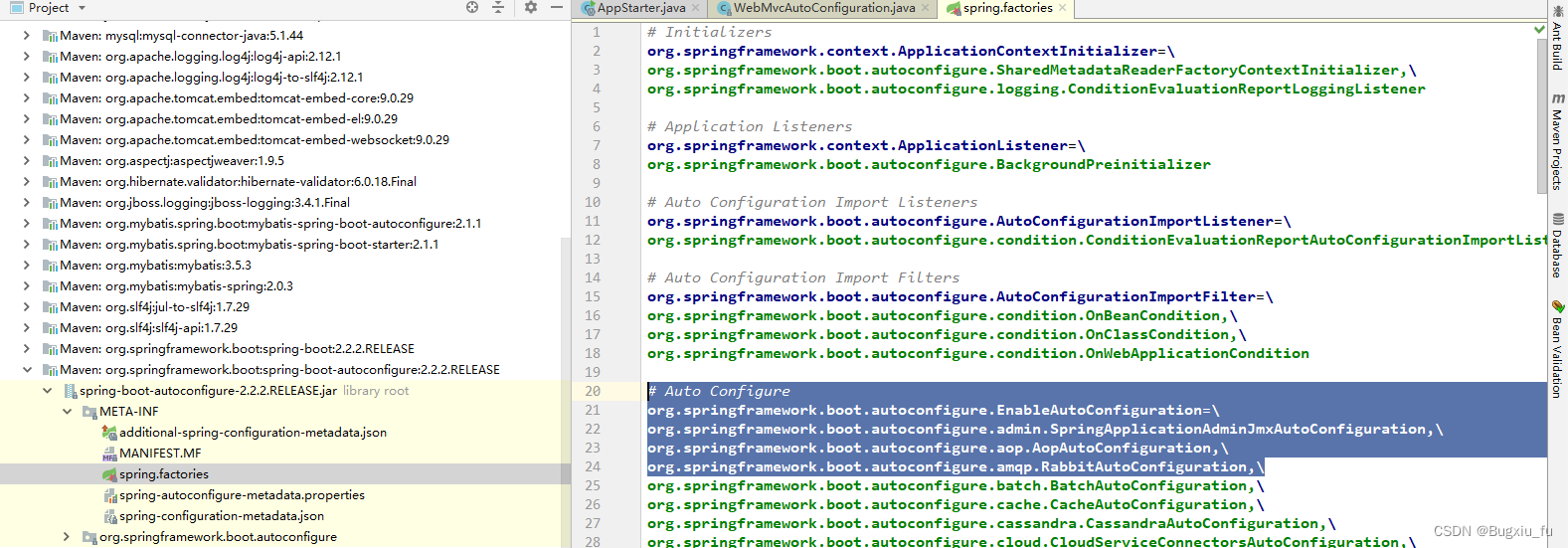
Task: Click the '# Application Listeners' comment line
Action: [x=750, y=126]
